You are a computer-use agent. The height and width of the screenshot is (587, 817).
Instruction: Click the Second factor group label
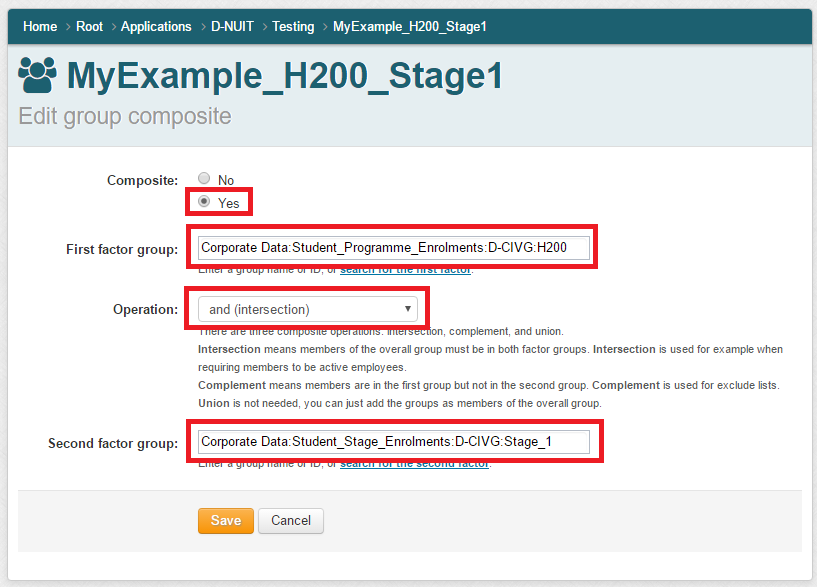point(113,443)
